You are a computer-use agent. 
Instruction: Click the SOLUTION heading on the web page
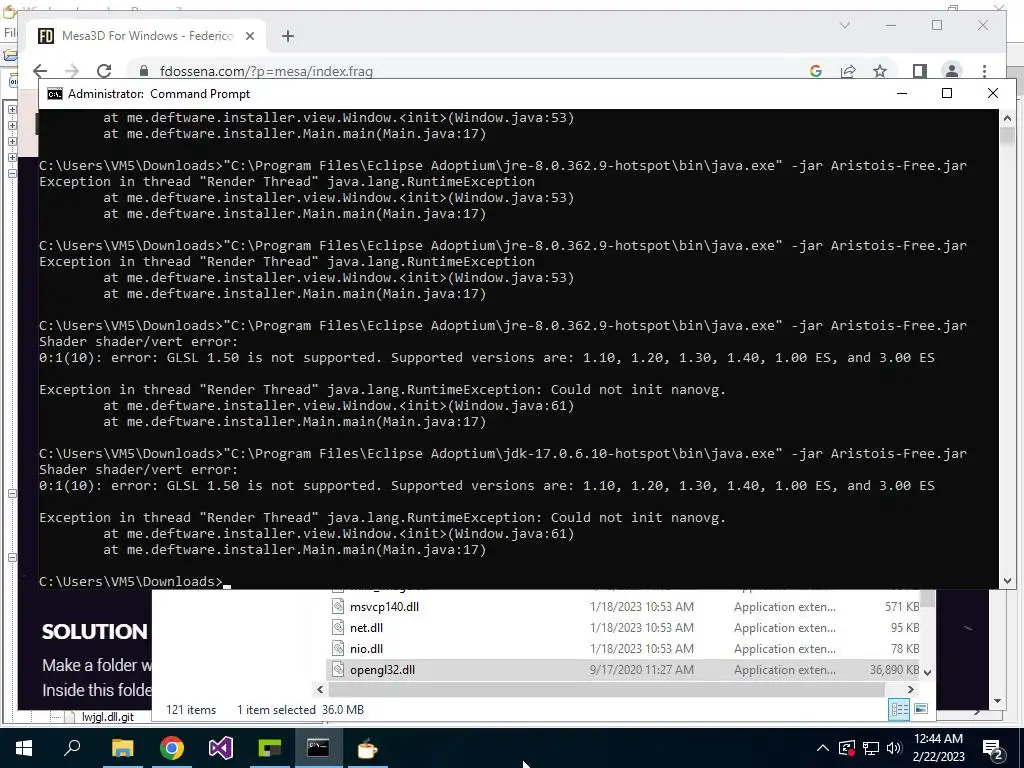[x=95, y=632]
